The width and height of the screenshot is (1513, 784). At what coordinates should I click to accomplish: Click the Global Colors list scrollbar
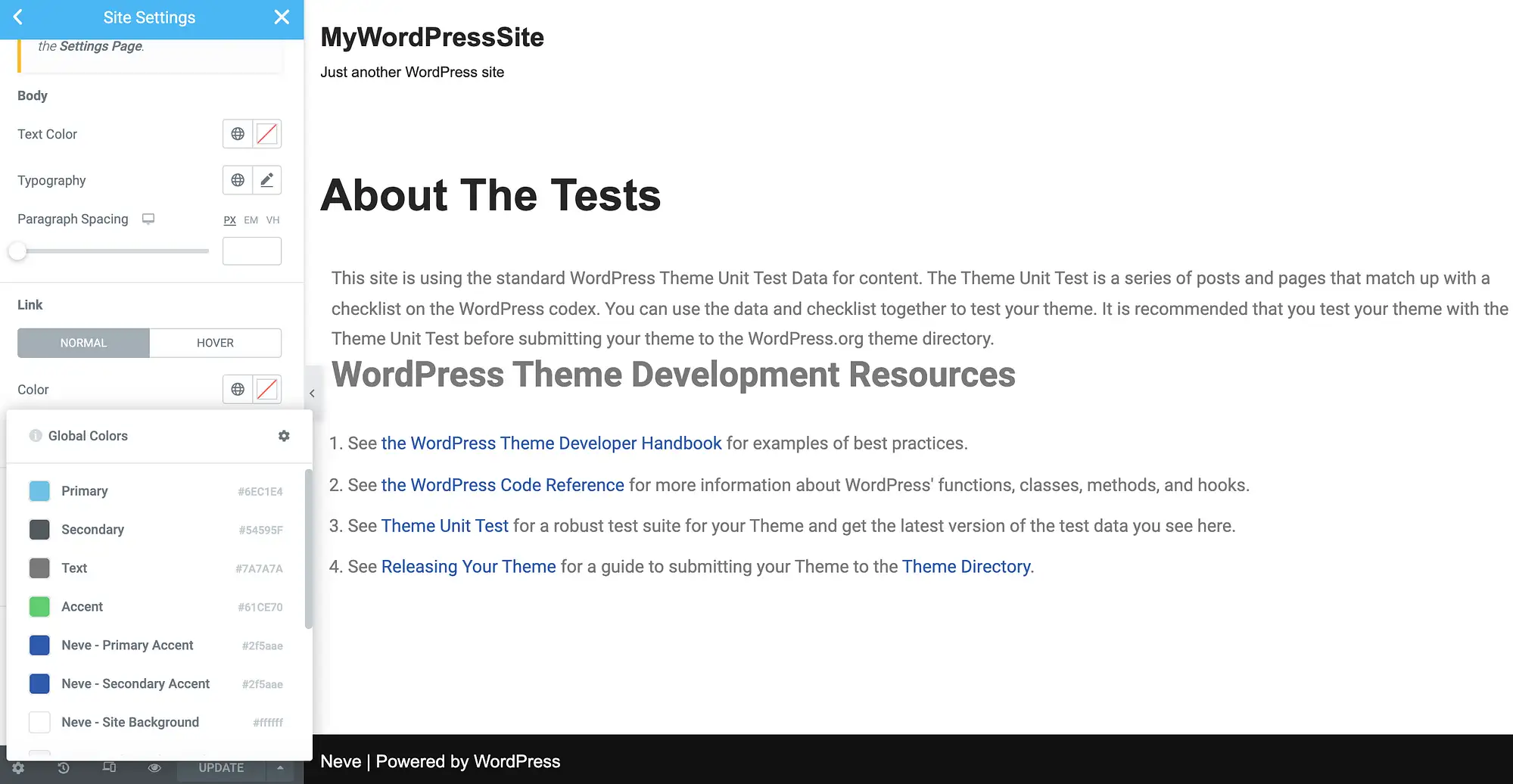pyautogui.click(x=308, y=549)
